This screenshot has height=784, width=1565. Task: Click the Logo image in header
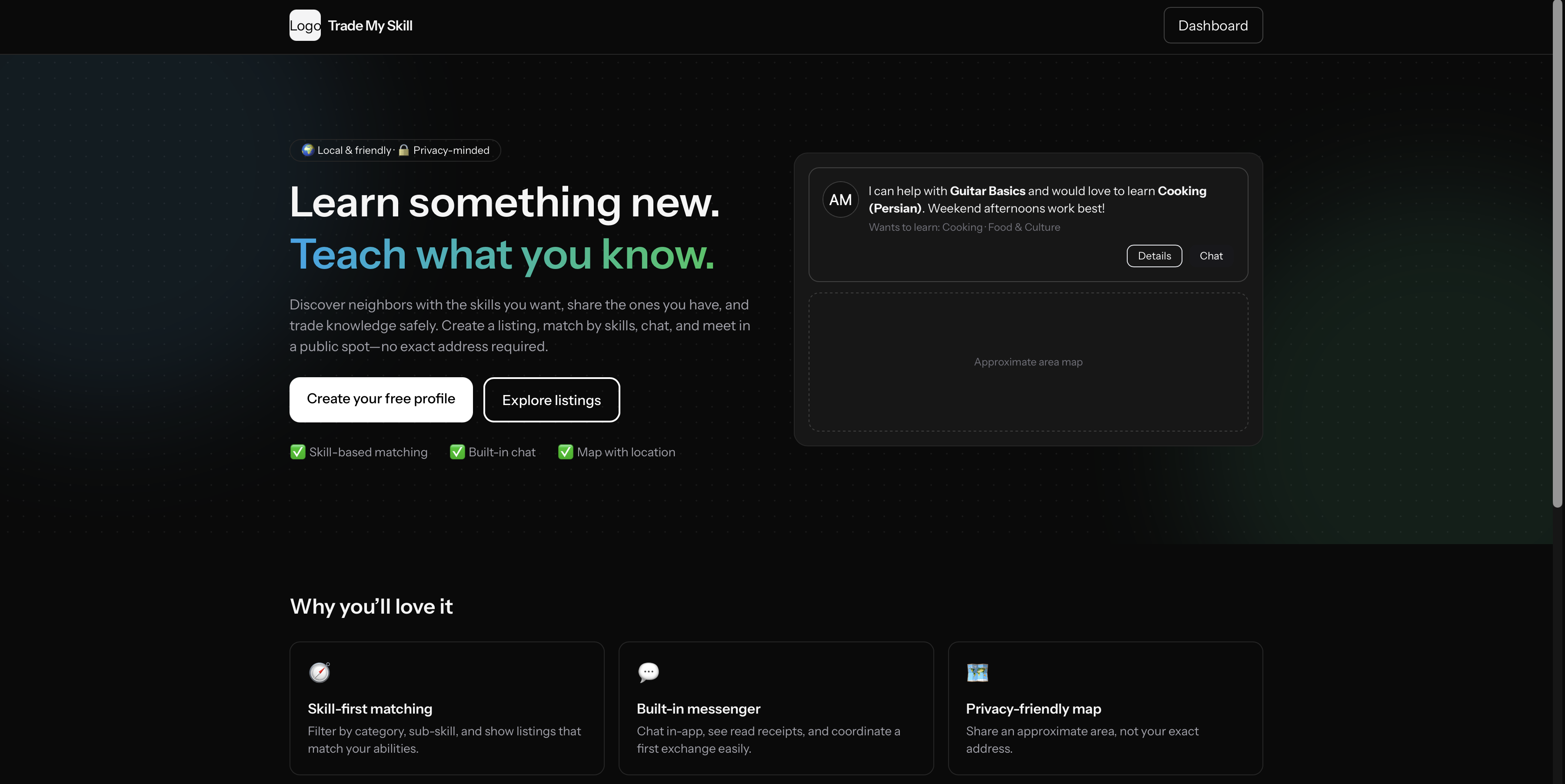tap(304, 26)
